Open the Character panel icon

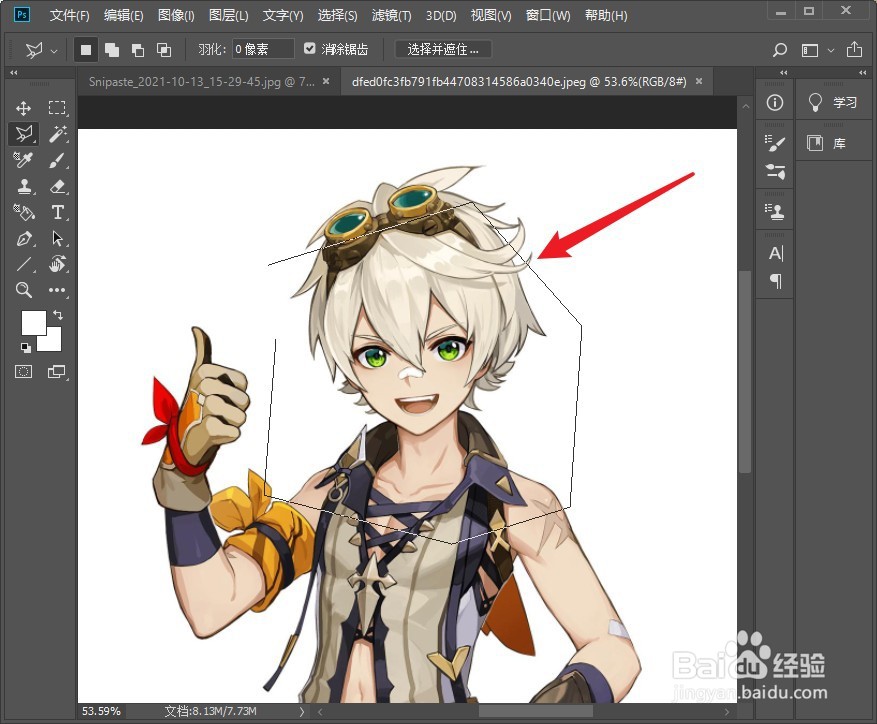coord(776,253)
